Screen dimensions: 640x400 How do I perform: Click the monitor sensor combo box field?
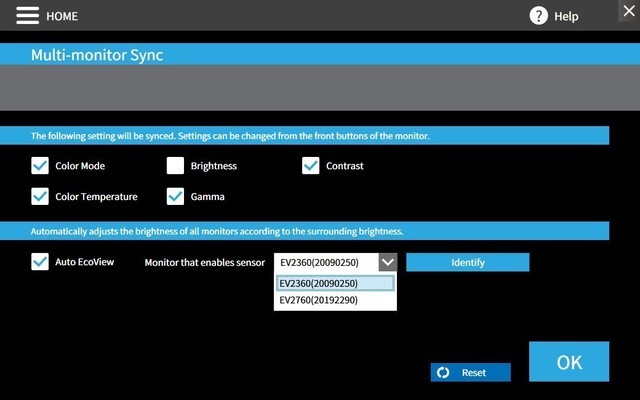325,262
